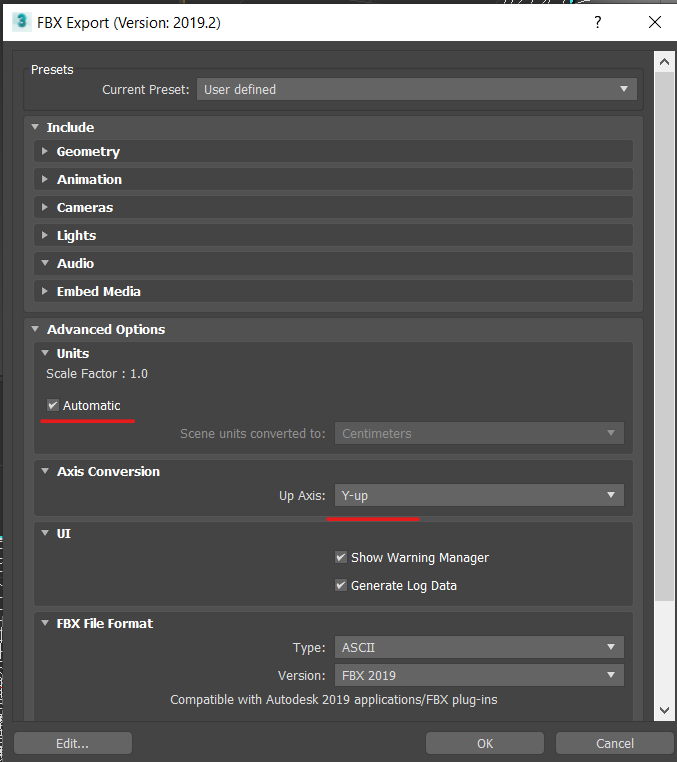Image resolution: width=677 pixels, height=762 pixels.
Task: Expand the Cameras rollout
Action: click(85, 208)
